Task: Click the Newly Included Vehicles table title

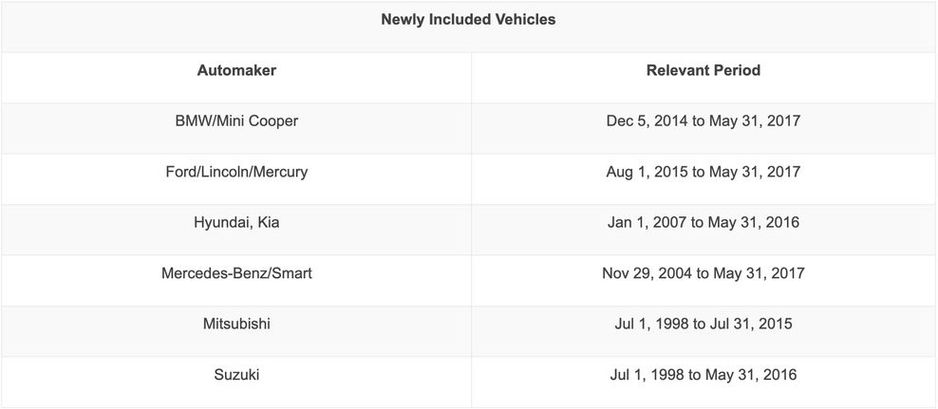Action: tap(468, 19)
